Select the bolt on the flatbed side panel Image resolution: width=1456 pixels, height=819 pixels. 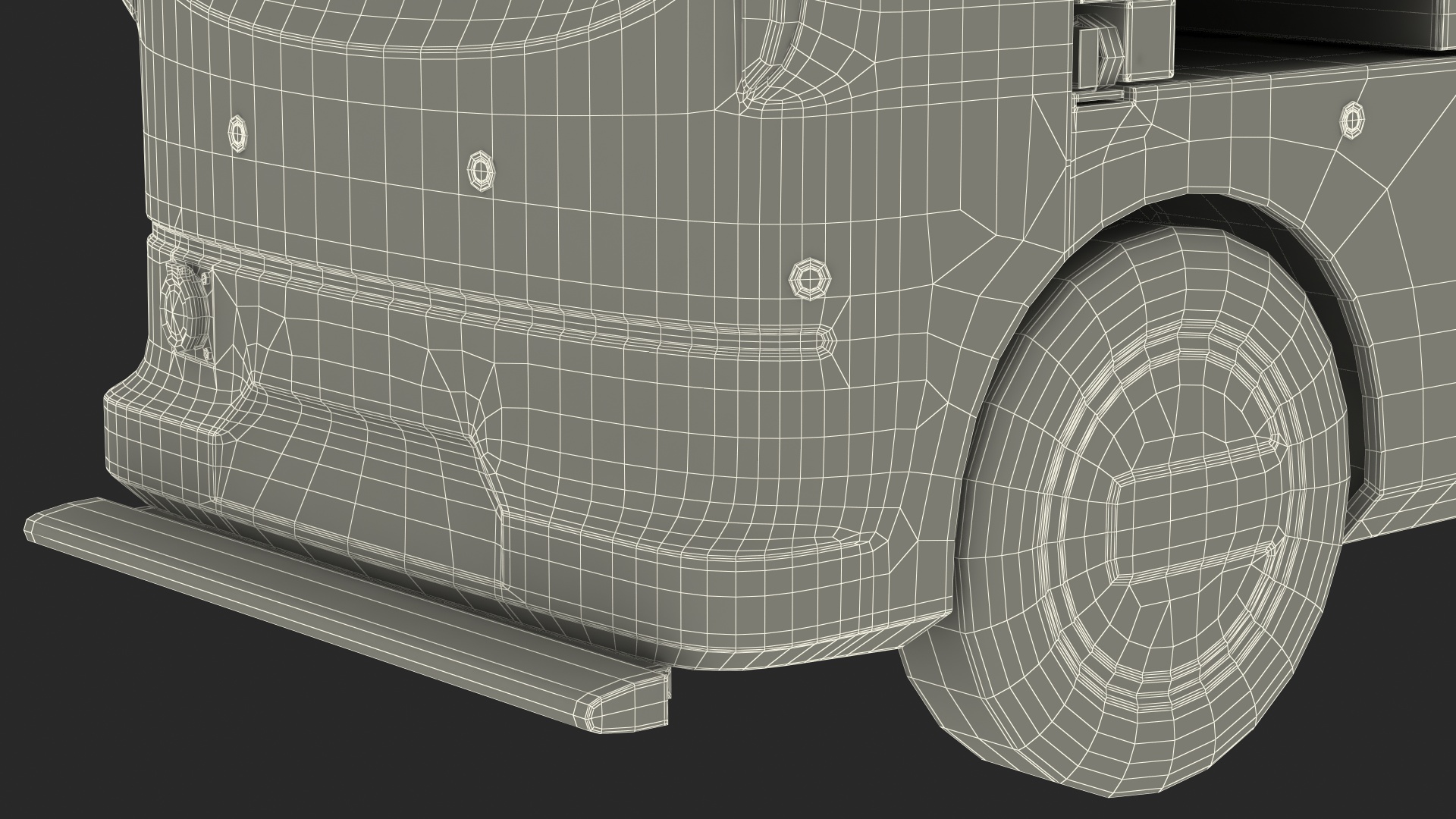click(1352, 120)
